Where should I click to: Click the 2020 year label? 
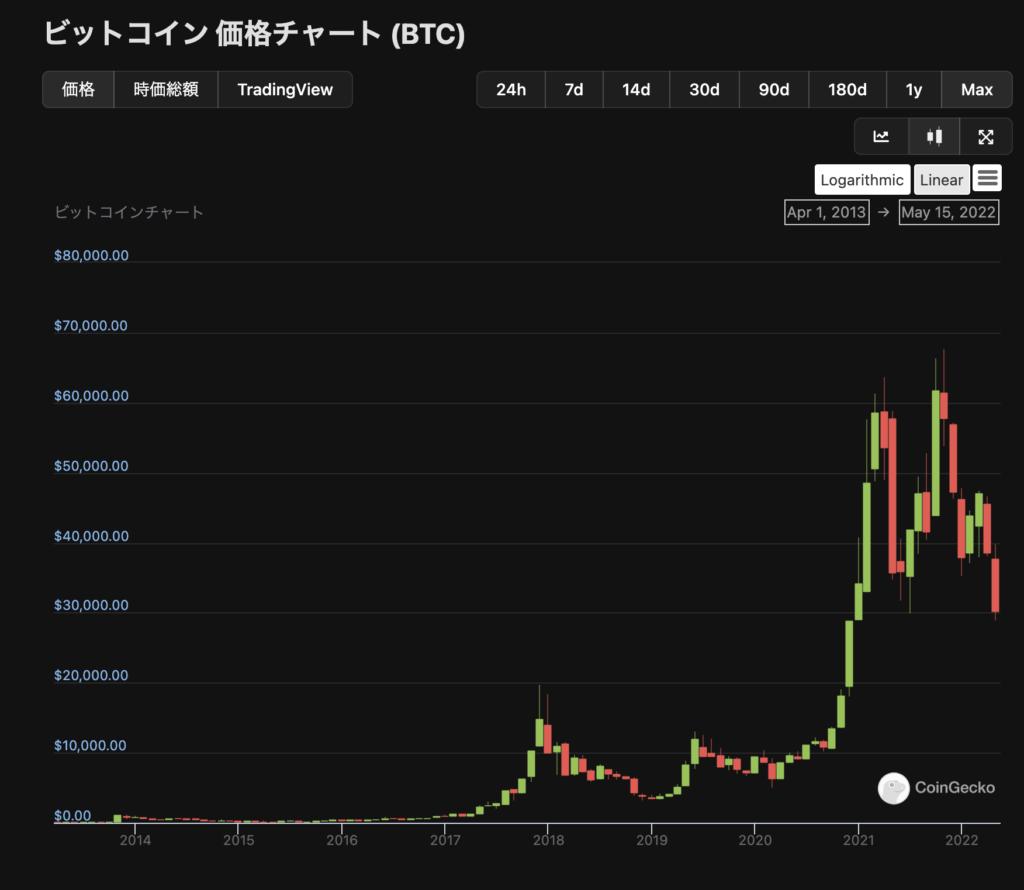tap(755, 840)
